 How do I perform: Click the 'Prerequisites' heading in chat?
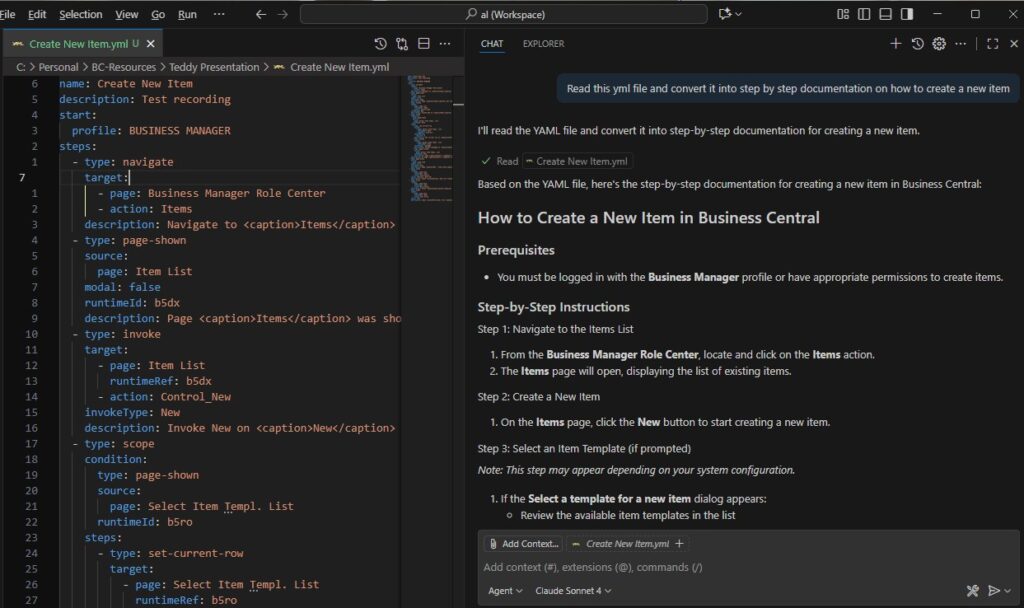pos(516,250)
